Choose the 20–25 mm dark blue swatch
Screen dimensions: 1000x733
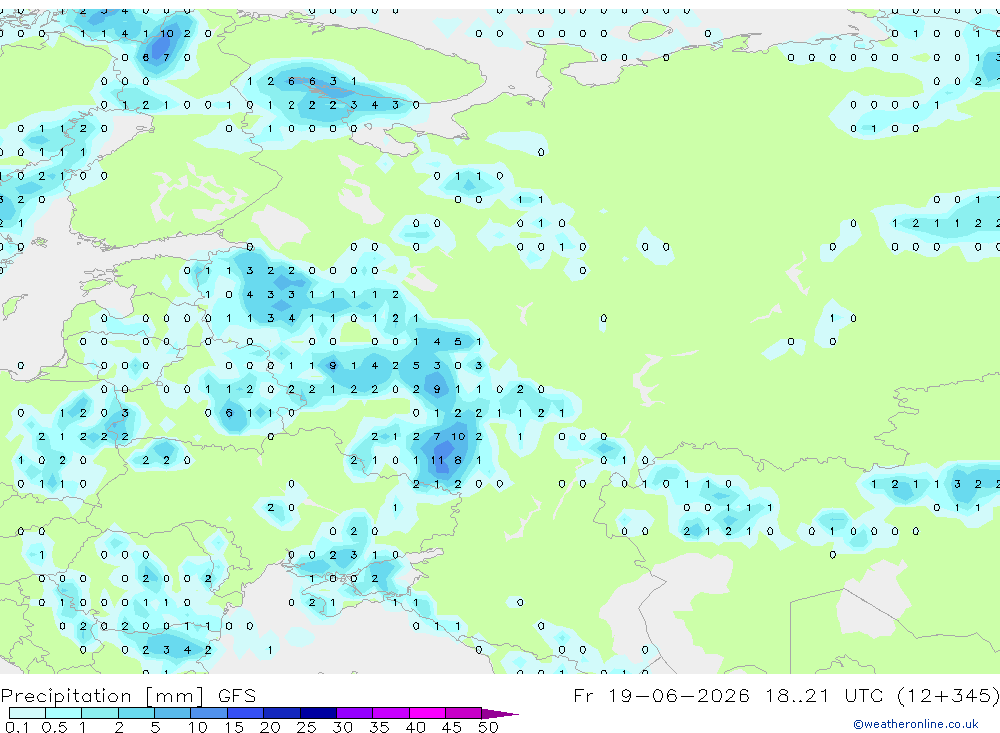pyautogui.click(x=281, y=713)
